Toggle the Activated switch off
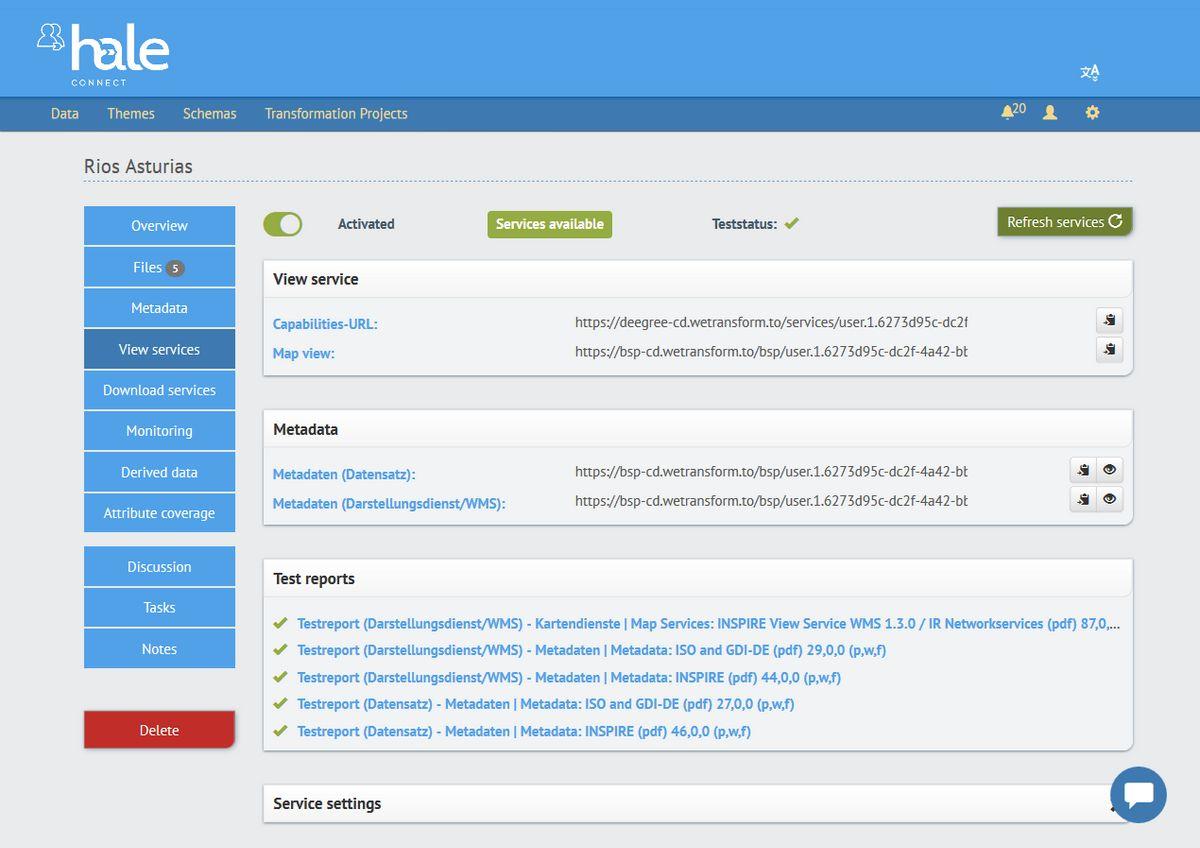The width and height of the screenshot is (1200, 848). pos(283,224)
